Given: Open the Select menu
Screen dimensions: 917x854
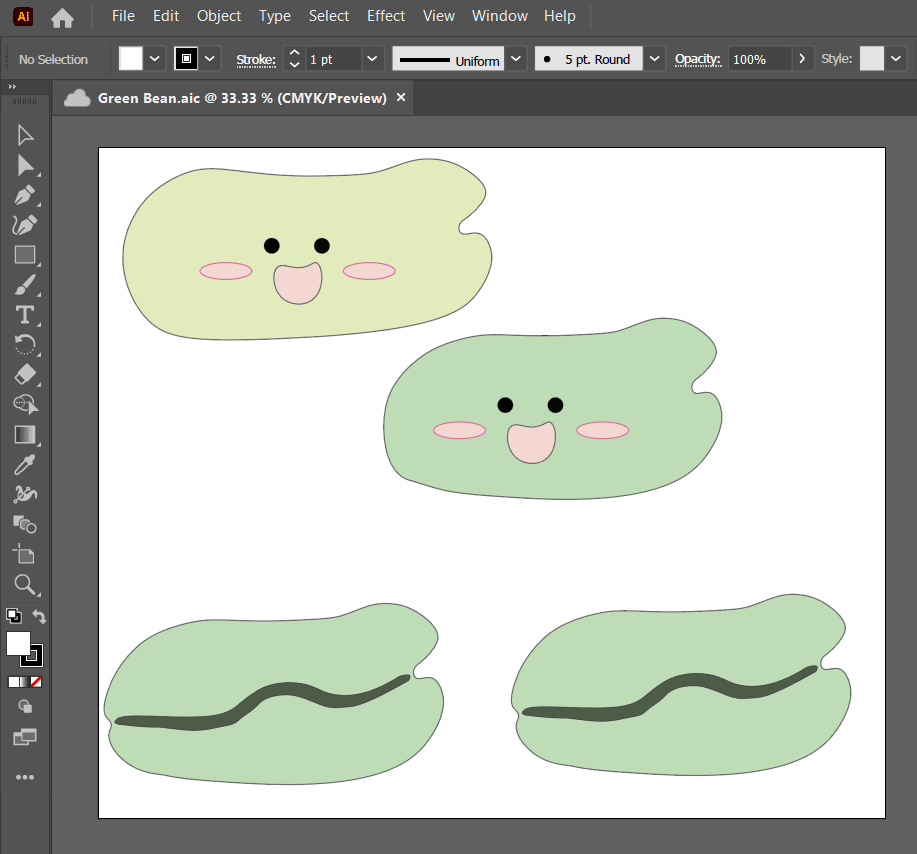Looking at the screenshot, I should pyautogui.click(x=329, y=16).
